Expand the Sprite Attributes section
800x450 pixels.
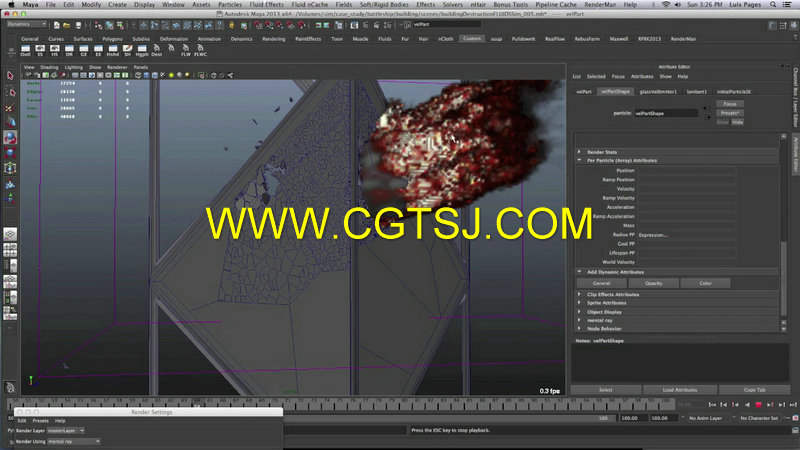[579, 303]
